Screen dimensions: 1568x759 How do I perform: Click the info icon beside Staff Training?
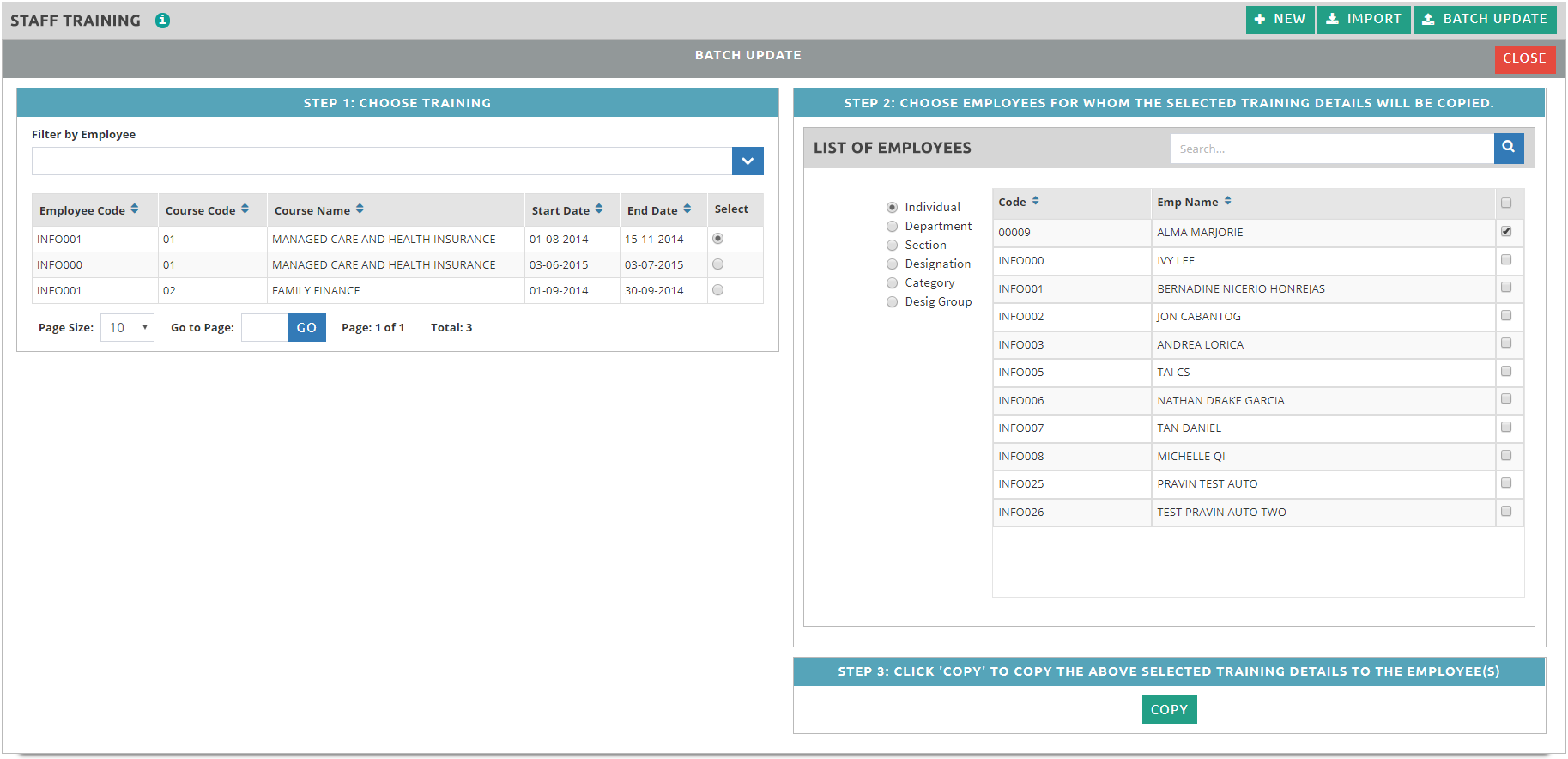pos(162,21)
